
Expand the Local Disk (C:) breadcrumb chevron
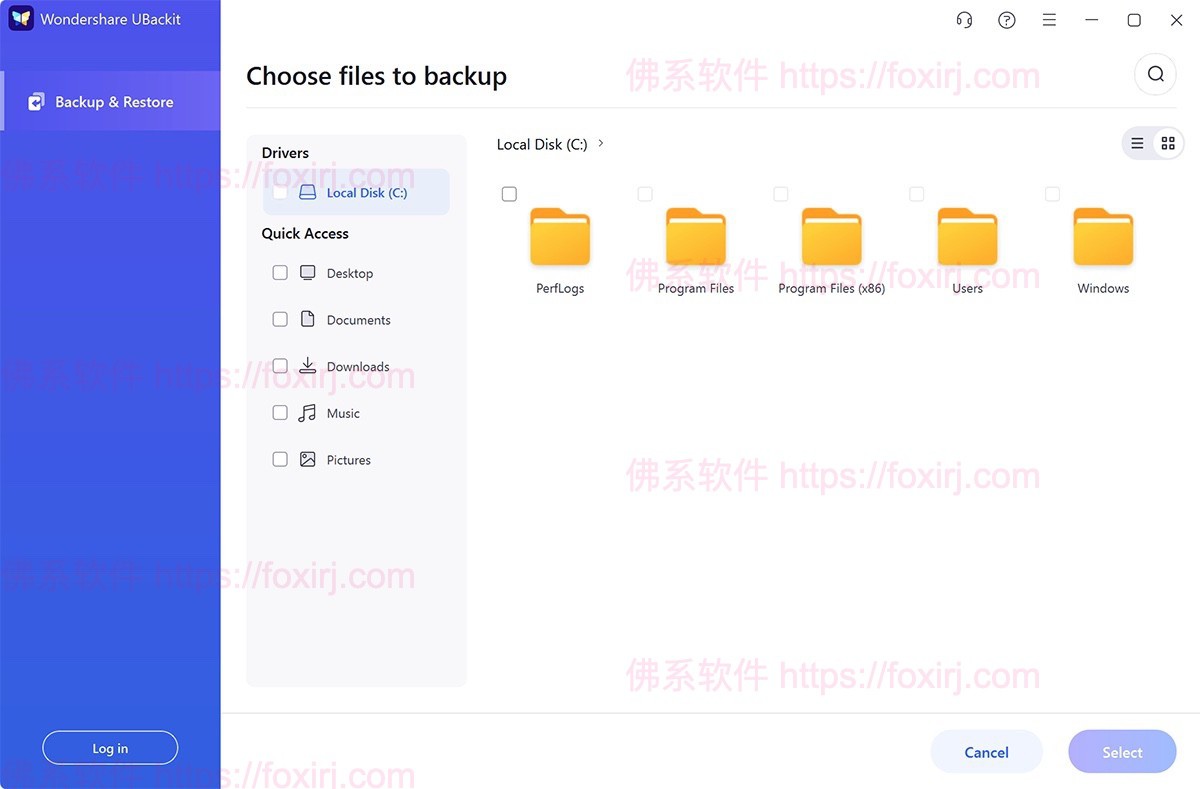pos(600,143)
